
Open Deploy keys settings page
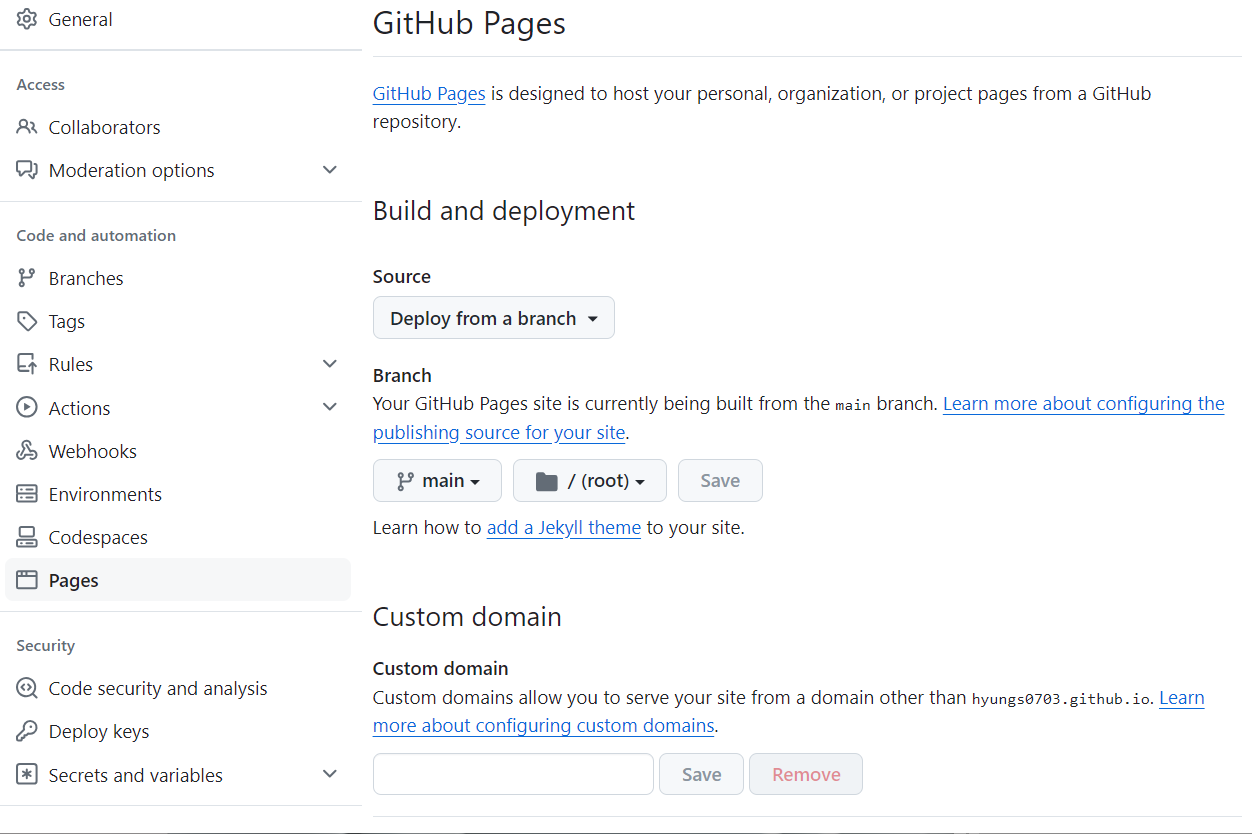tap(178, 731)
